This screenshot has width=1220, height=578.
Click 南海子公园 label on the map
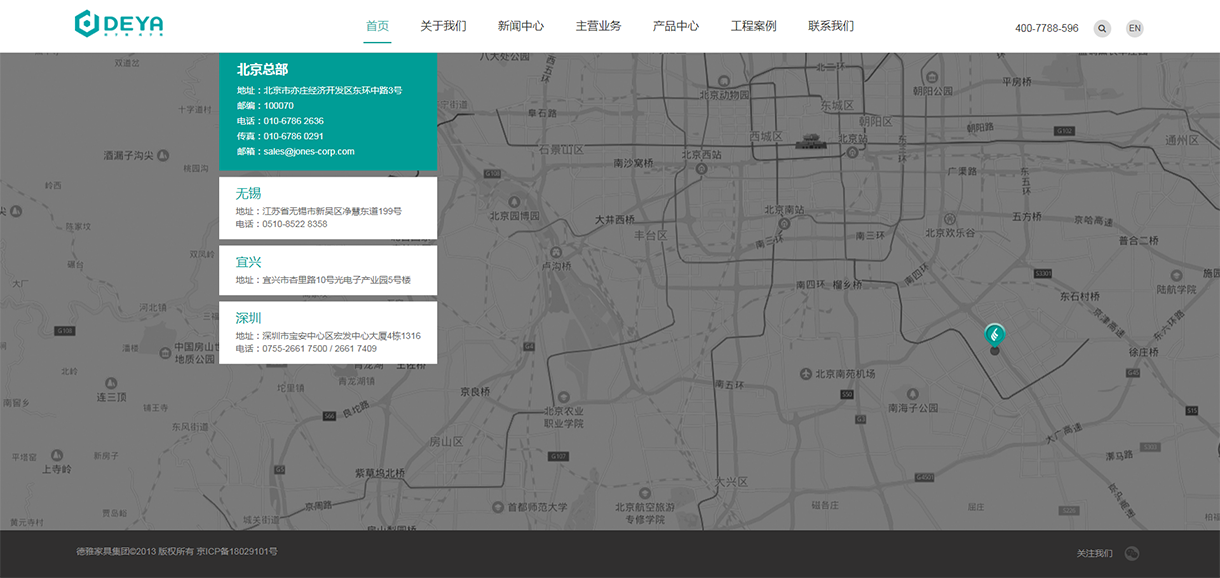coord(914,408)
